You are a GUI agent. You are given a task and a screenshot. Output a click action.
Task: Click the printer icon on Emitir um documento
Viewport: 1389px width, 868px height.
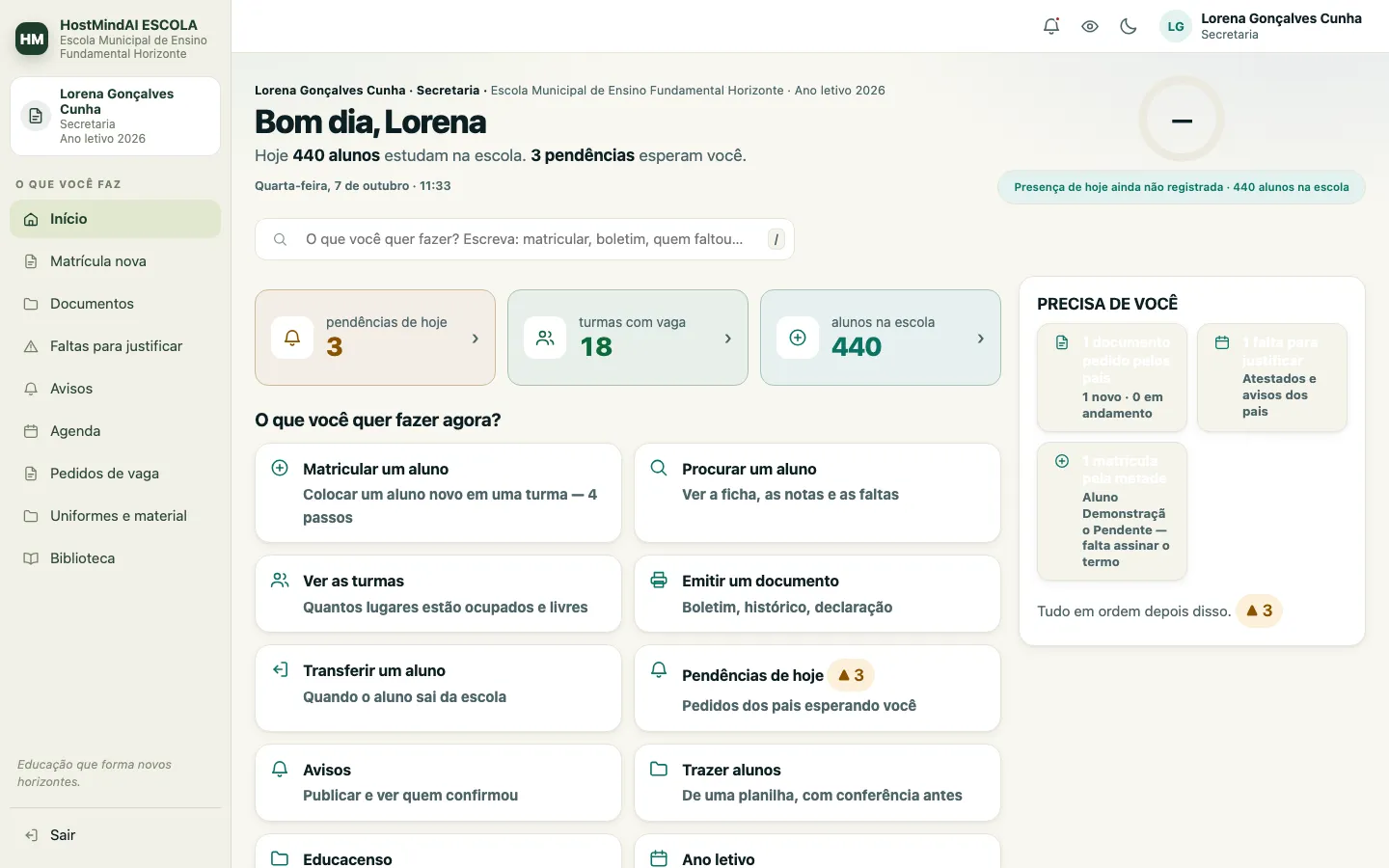click(x=659, y=580)
